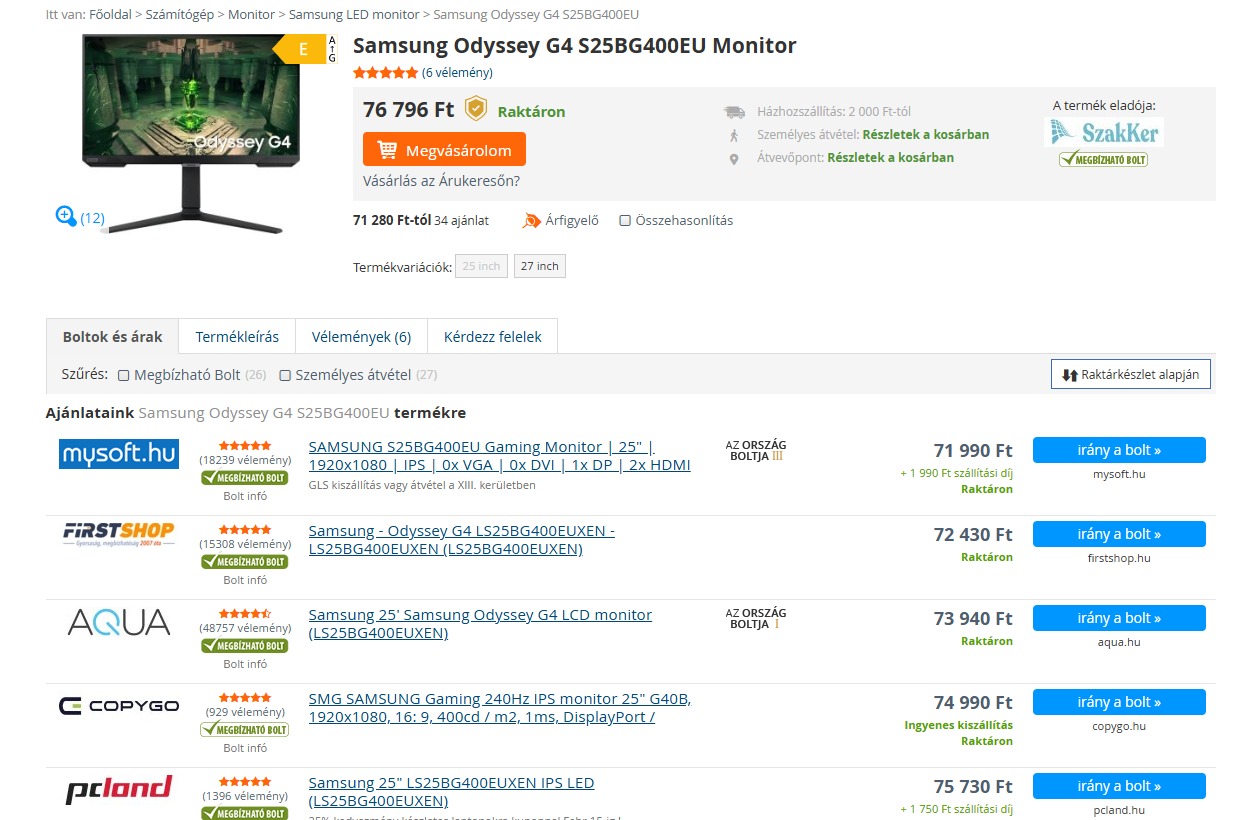Click Részletek a kosárban beside Személyes átvétel

pos(926,135)
